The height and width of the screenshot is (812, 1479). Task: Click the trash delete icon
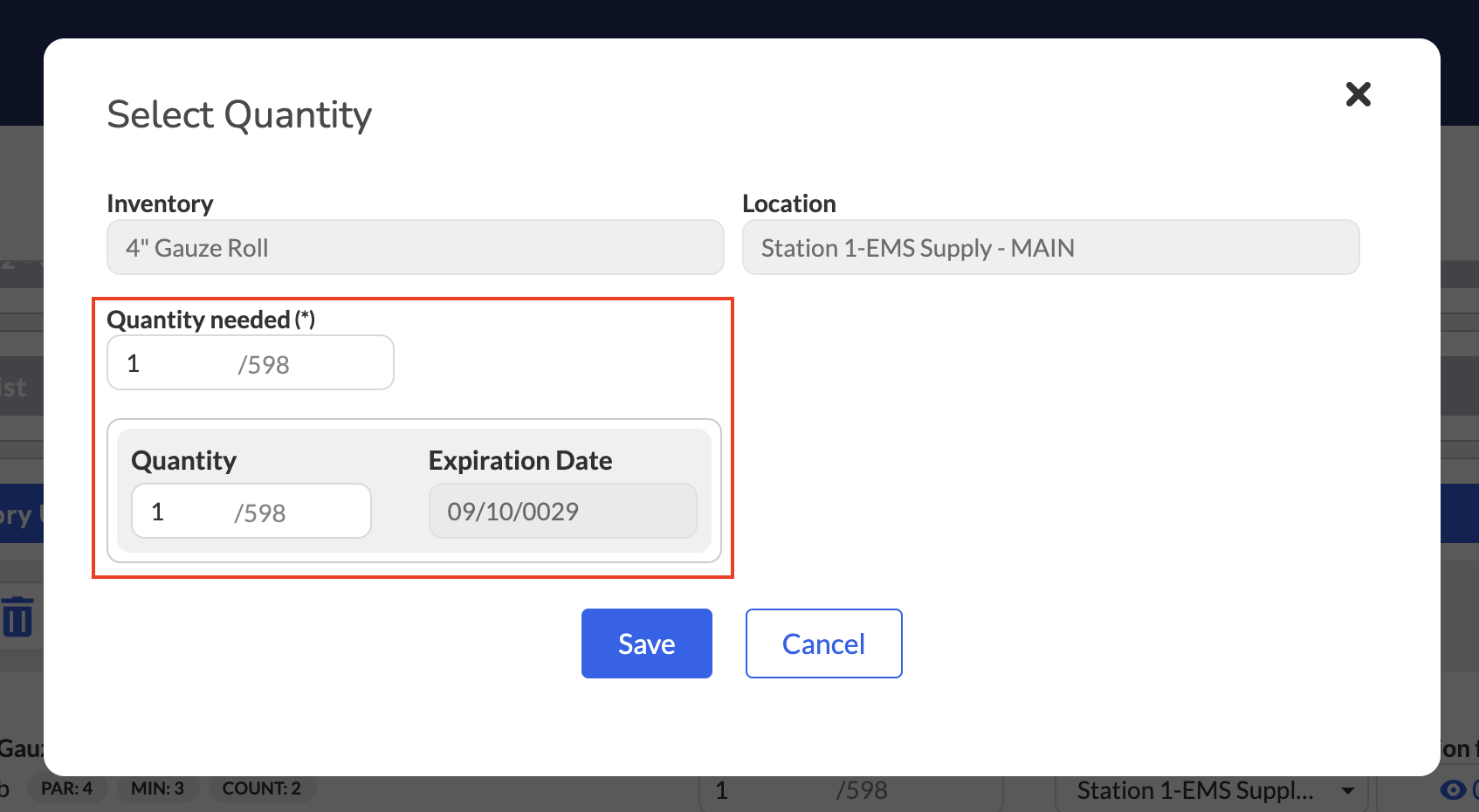point(17,616)
